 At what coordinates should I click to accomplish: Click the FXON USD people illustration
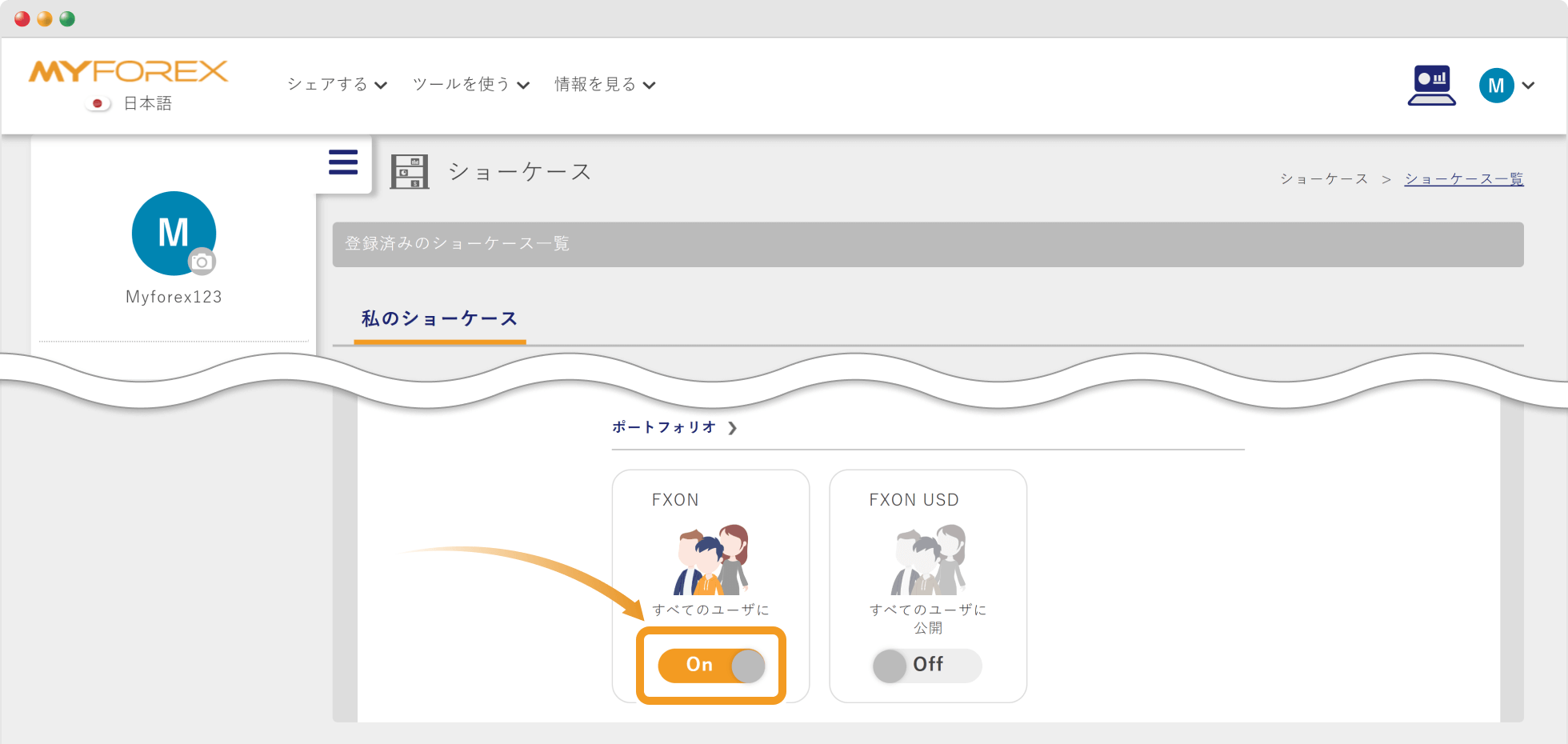927,560
